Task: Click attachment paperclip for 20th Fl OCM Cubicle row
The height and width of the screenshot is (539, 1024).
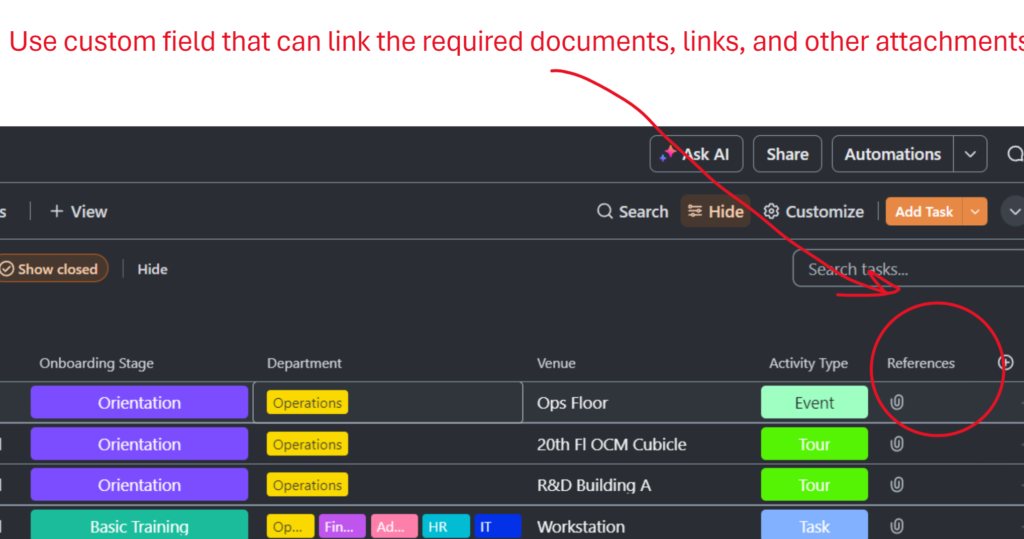Action: tap(897, 444)
